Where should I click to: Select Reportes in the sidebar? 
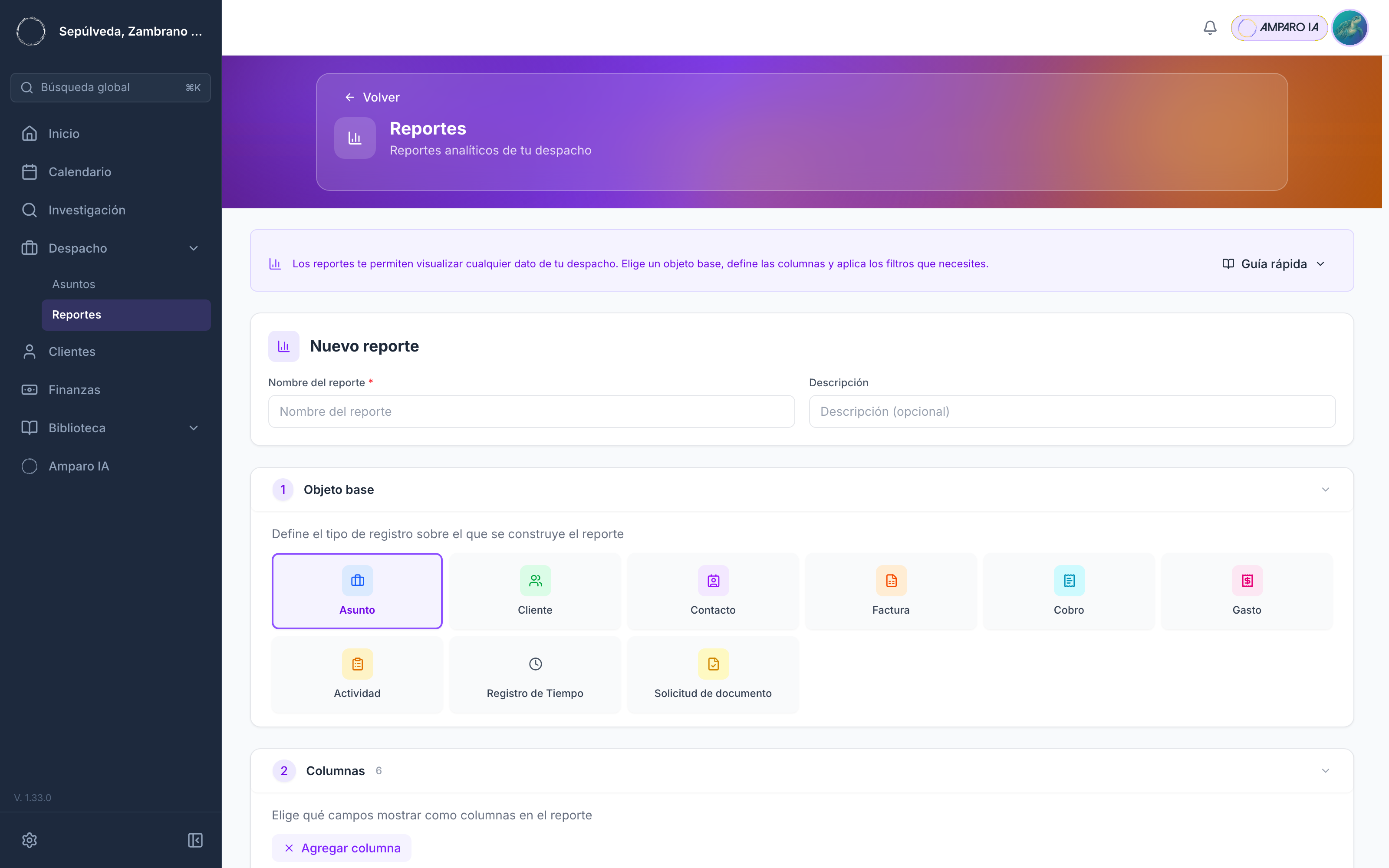click(126, 315)
